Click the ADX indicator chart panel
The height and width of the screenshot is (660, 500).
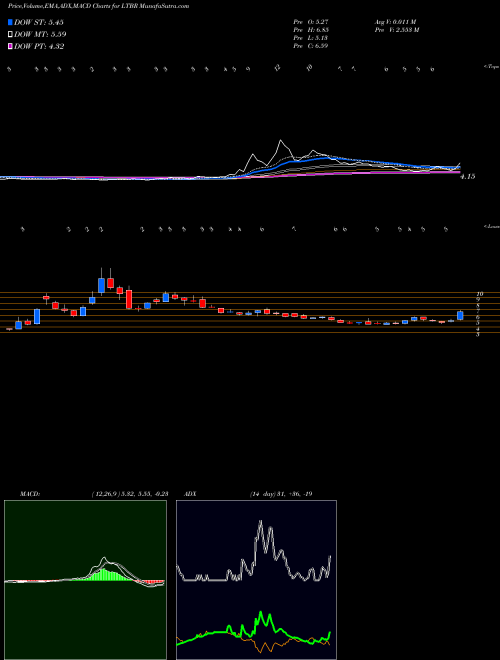(x=256, y=580)
